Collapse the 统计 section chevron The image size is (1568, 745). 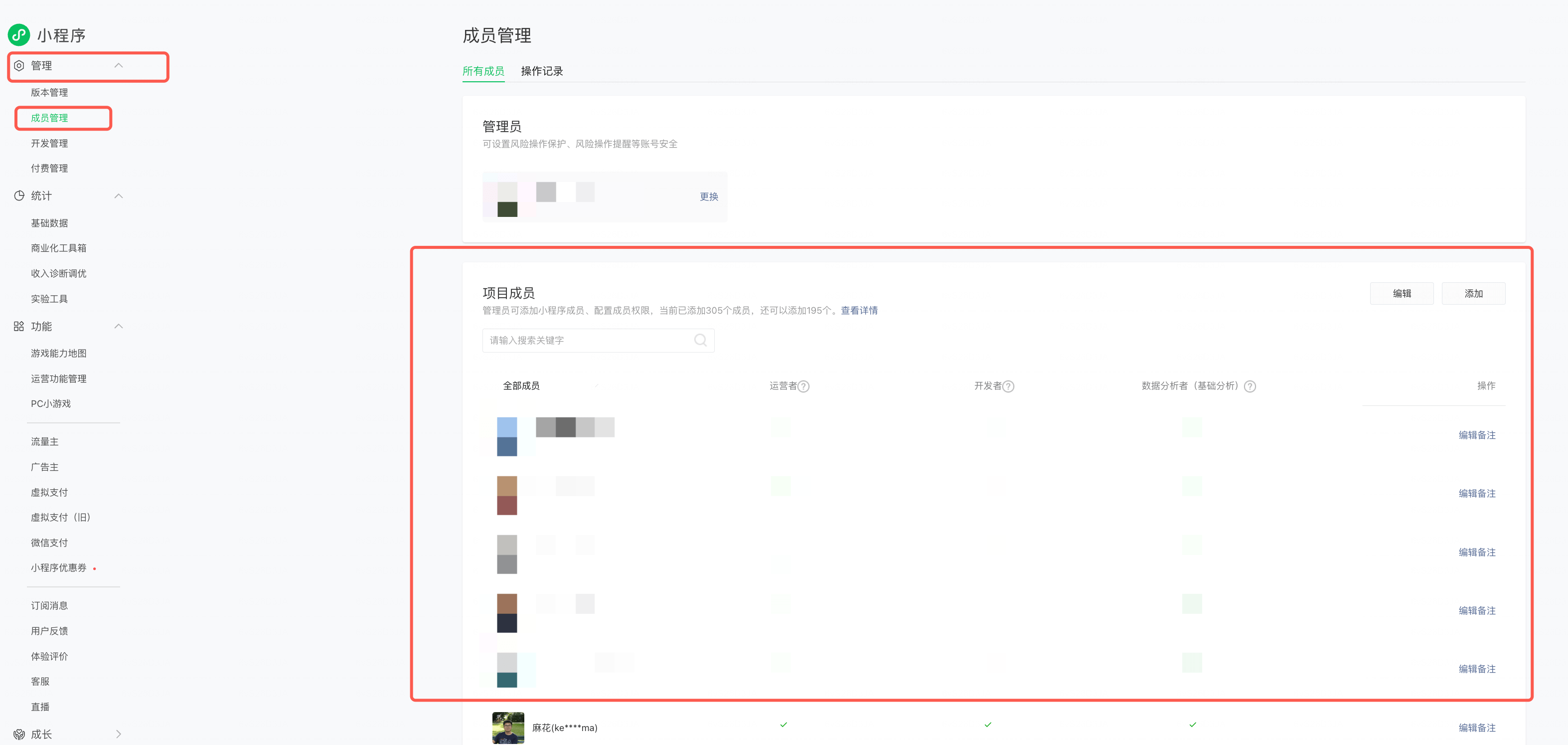pos(119,195)
